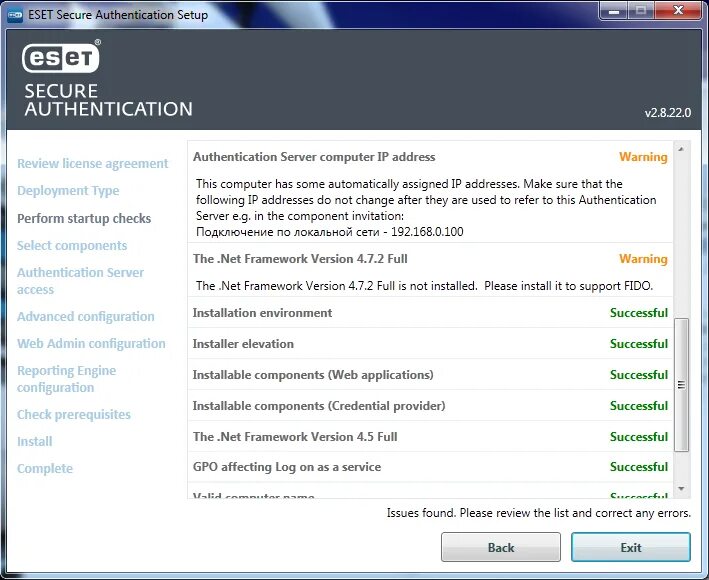
Task: Select Perform startup checks step
Action: 84,218
